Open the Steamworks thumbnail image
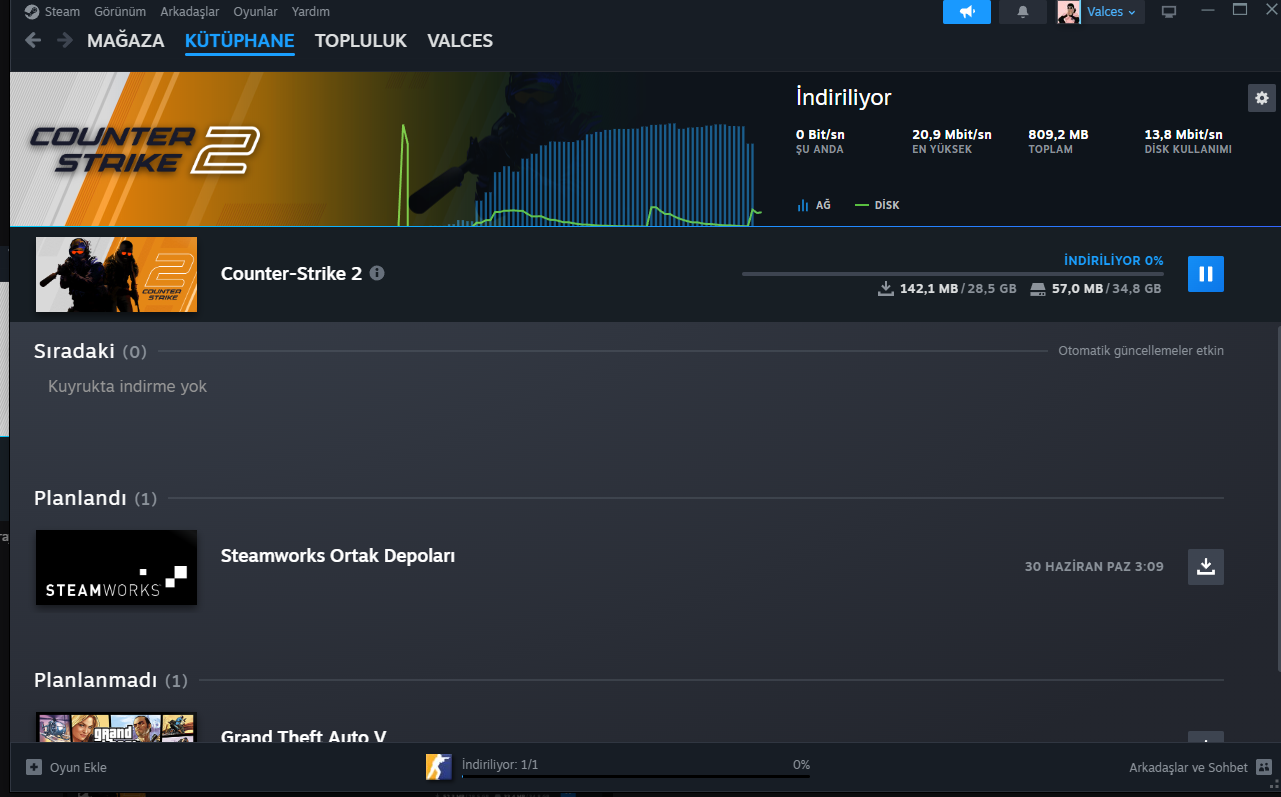Viewport: 1281px width, 797px height. [116, 567]
